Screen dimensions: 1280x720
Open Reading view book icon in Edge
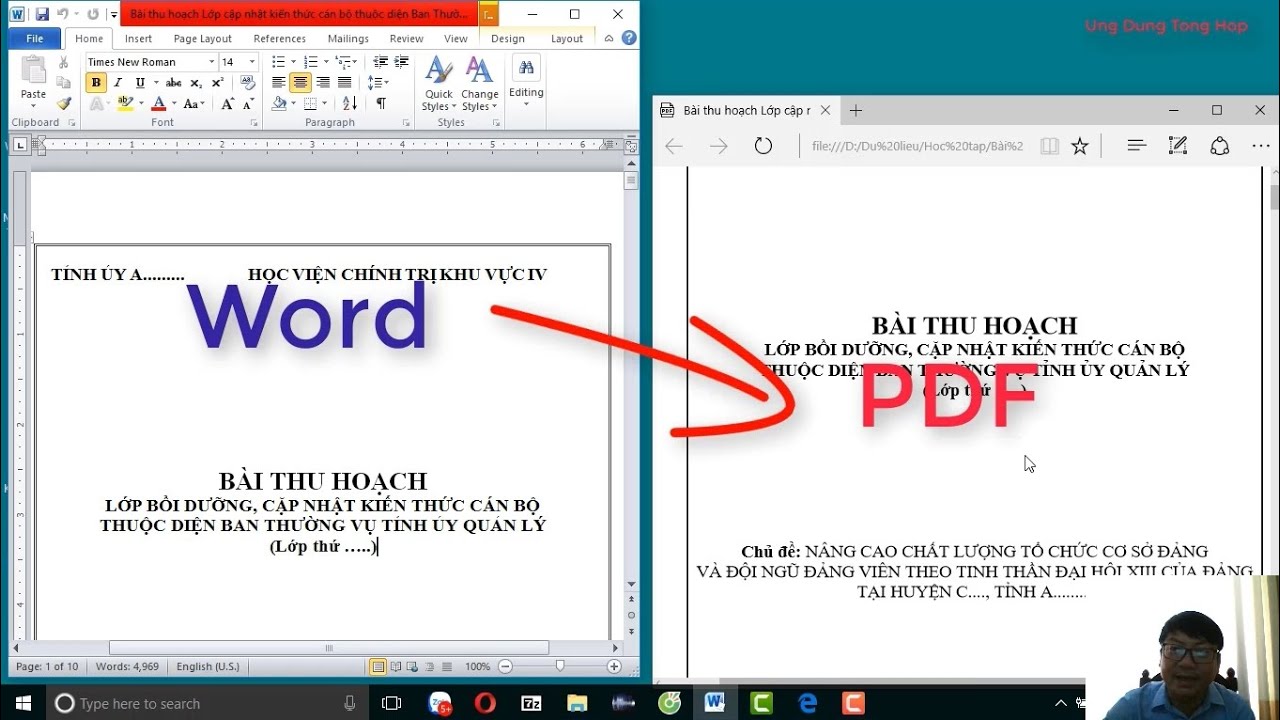[x=1049, y=146]
